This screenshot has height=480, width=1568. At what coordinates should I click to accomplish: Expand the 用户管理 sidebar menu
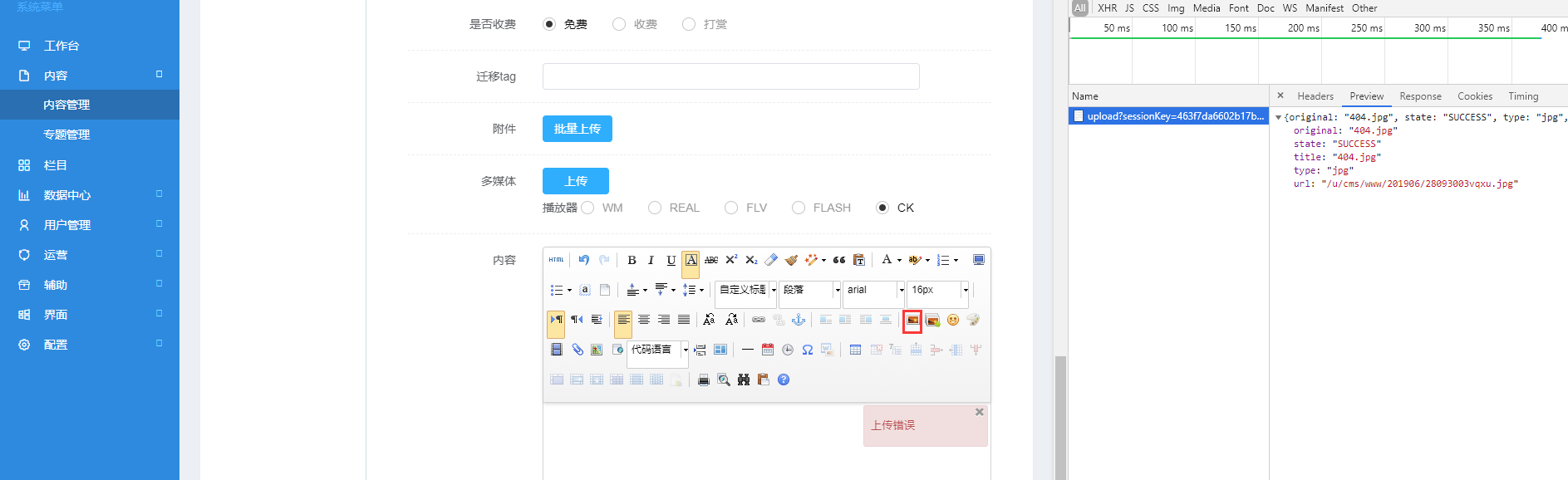point(90,225)
